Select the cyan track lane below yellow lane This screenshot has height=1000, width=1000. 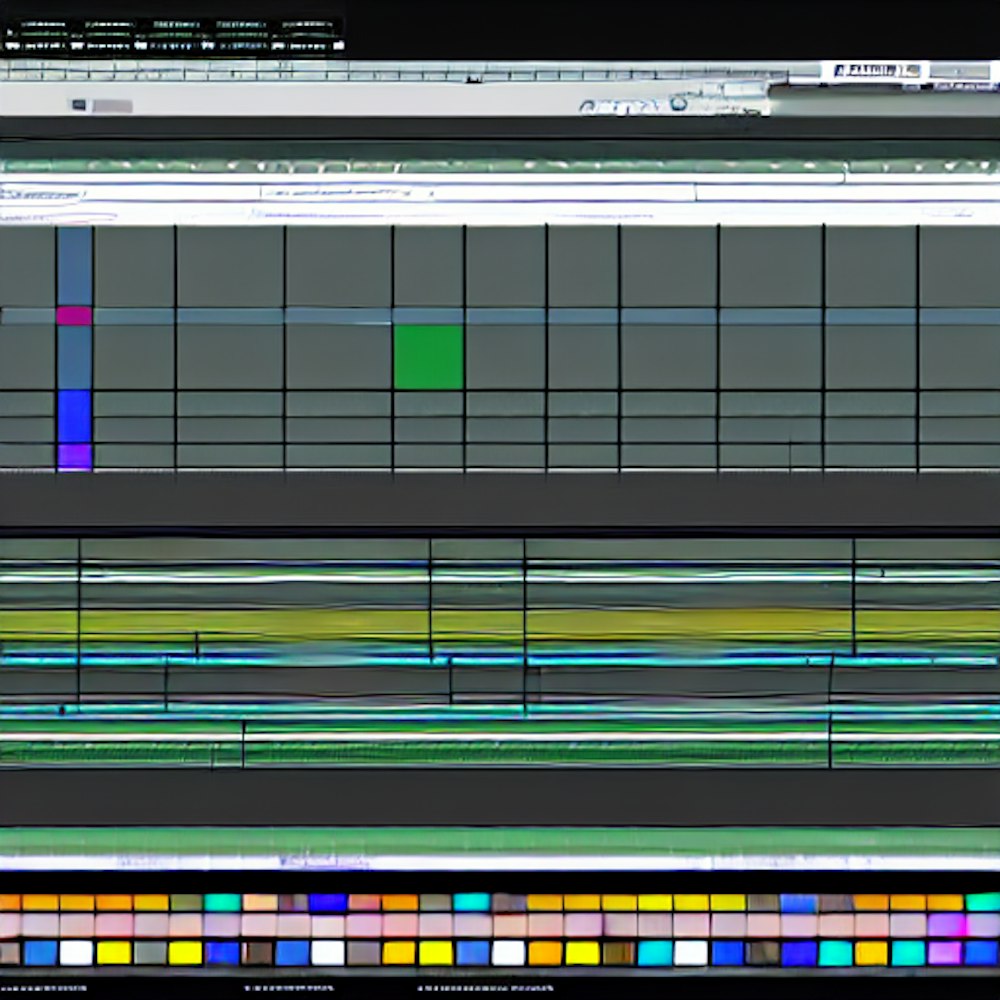click(x=500, y=660)
